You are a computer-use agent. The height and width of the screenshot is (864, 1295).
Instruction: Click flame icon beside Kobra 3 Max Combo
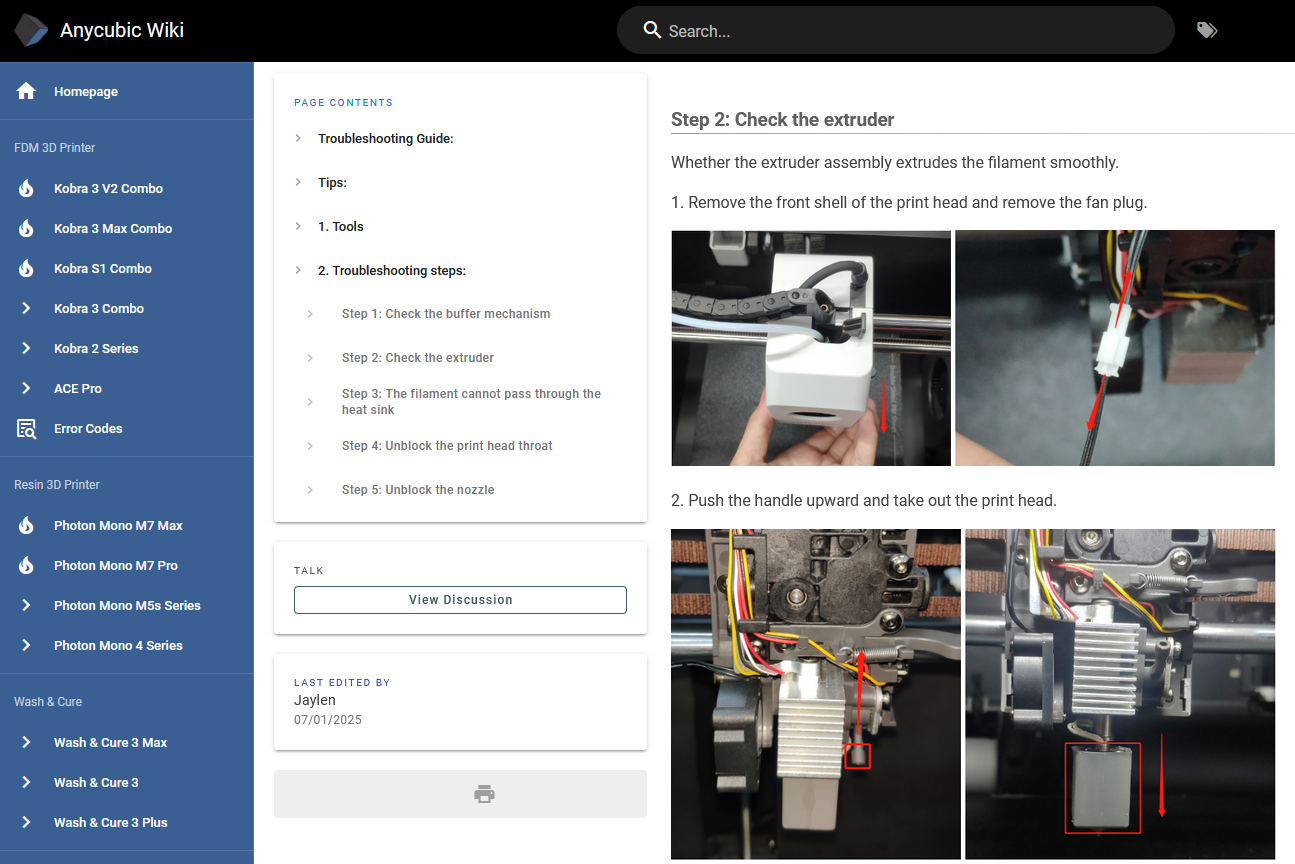[26, 228]
